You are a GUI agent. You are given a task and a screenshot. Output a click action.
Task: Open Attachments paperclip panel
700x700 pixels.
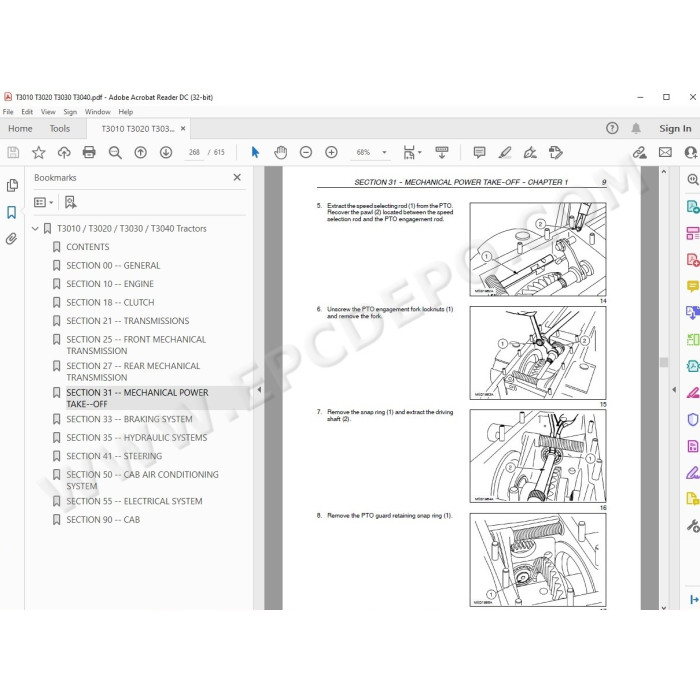(12, 239)
